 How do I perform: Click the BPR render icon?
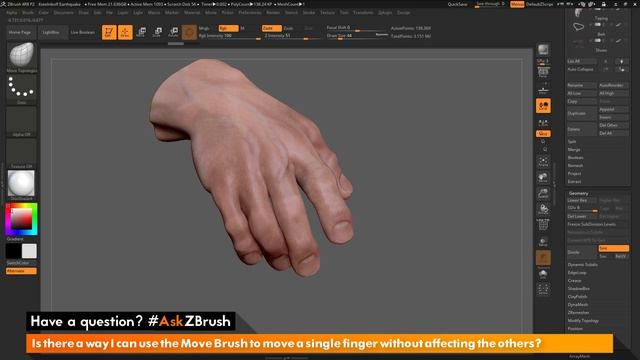pyautogui.click(x=543, y=50)
